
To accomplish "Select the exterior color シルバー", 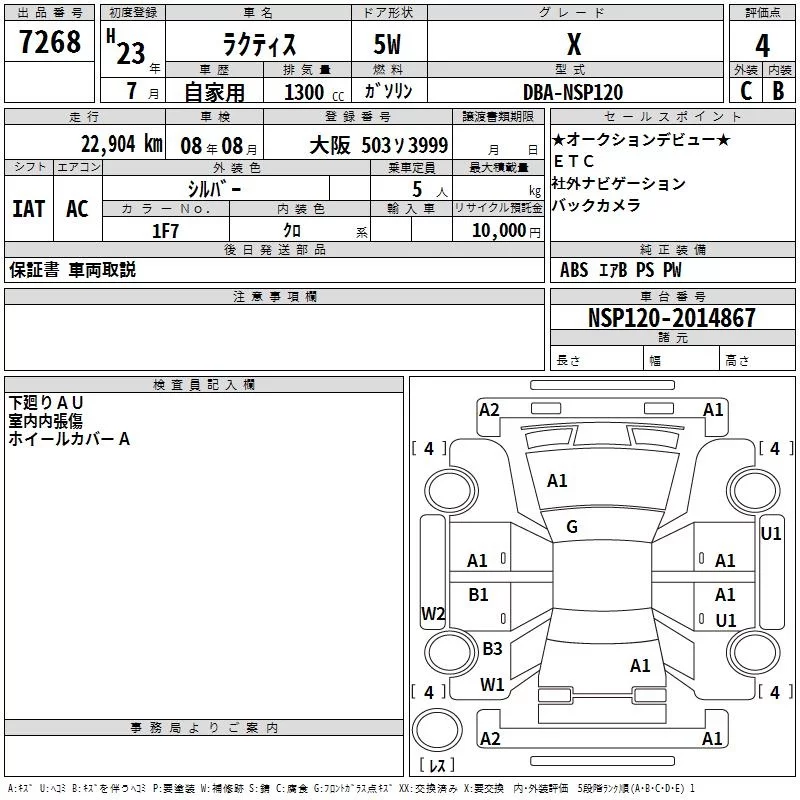I will [214, 189].
